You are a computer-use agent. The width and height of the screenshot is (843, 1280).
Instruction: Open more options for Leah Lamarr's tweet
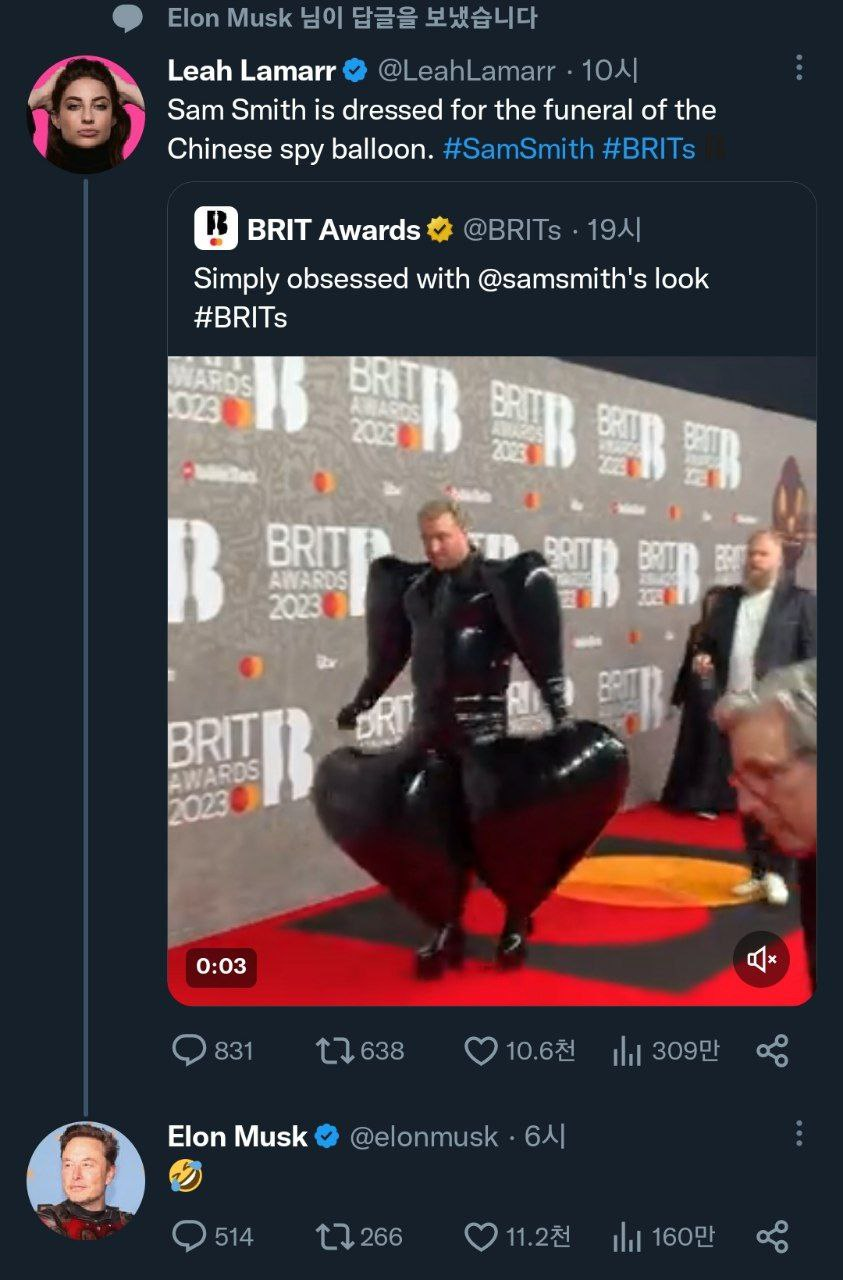[x=798, y=68]
